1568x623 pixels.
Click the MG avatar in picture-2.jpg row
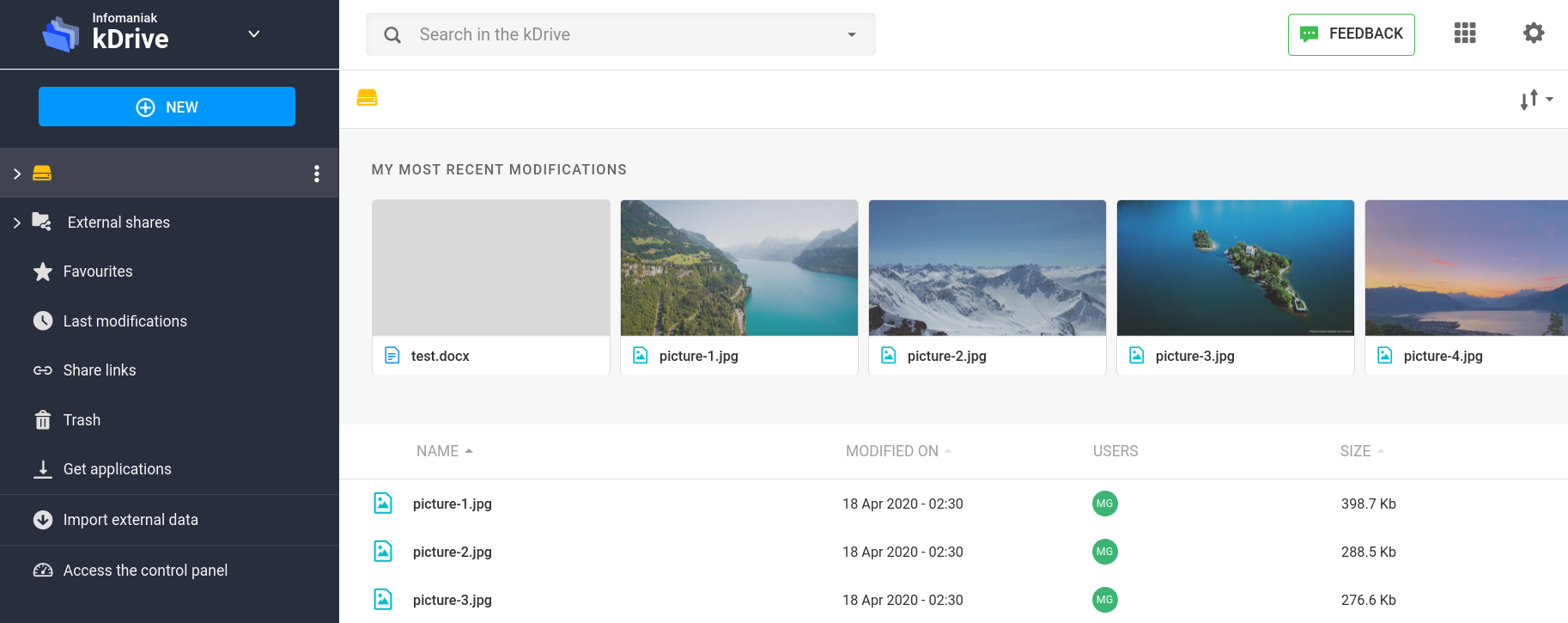click(x=1105, y=552)
